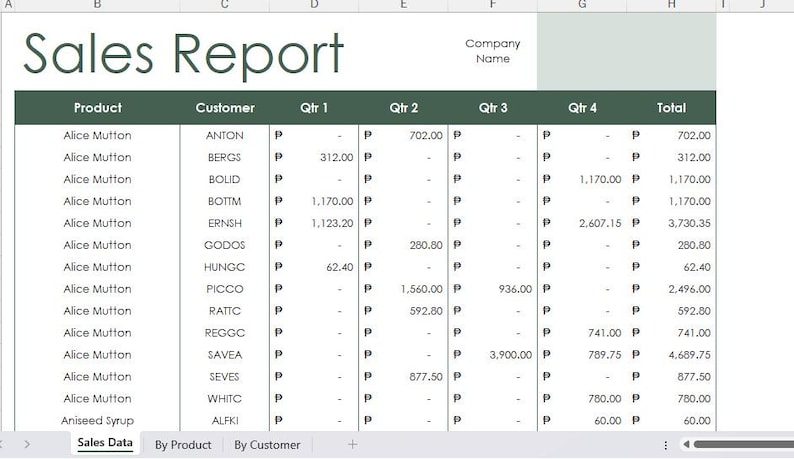Select the BOTTM customer cell
This screenshot has height=459, width=794.
coord(224,201)
